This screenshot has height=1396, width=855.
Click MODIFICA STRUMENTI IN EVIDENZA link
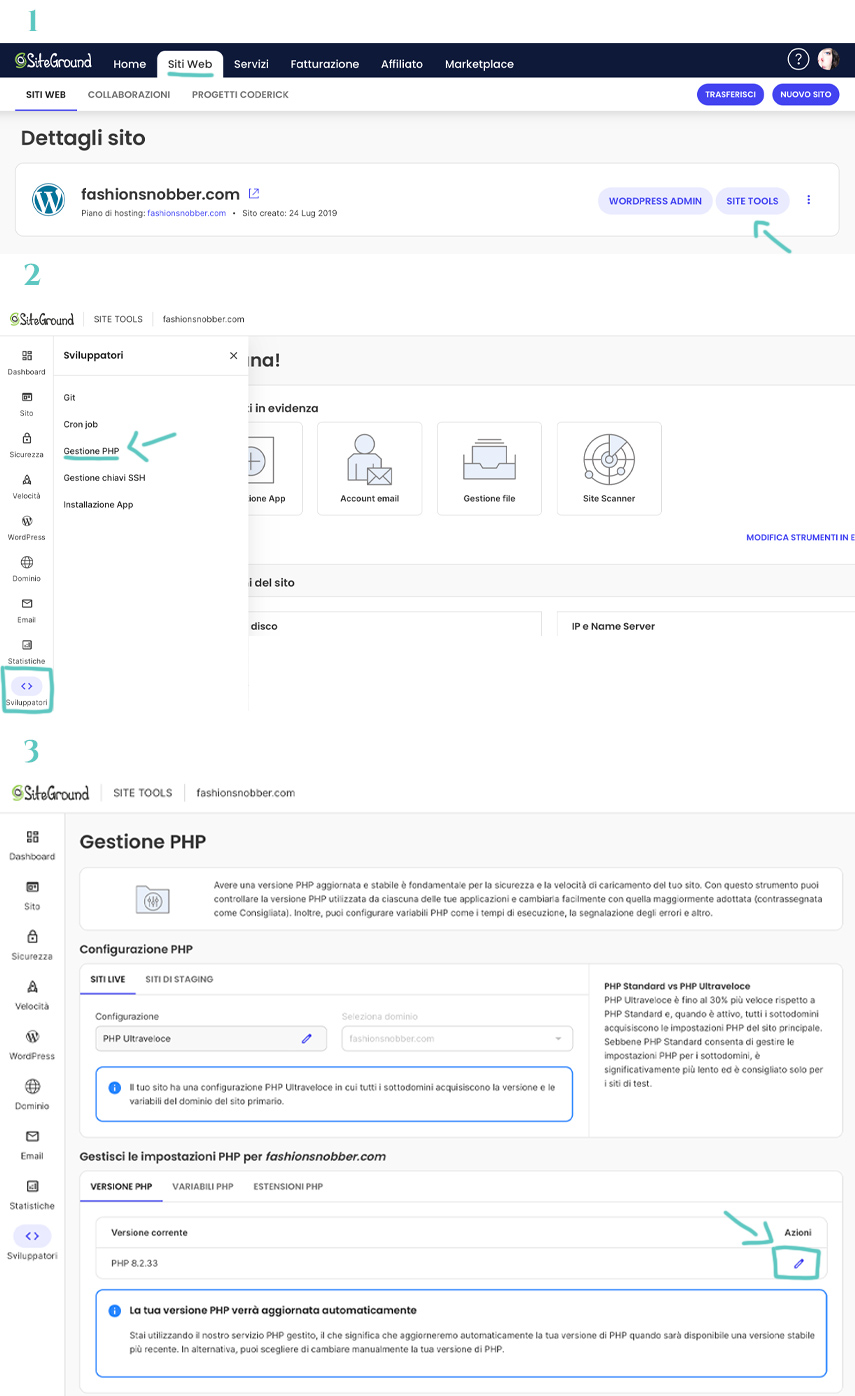point(800,537)
